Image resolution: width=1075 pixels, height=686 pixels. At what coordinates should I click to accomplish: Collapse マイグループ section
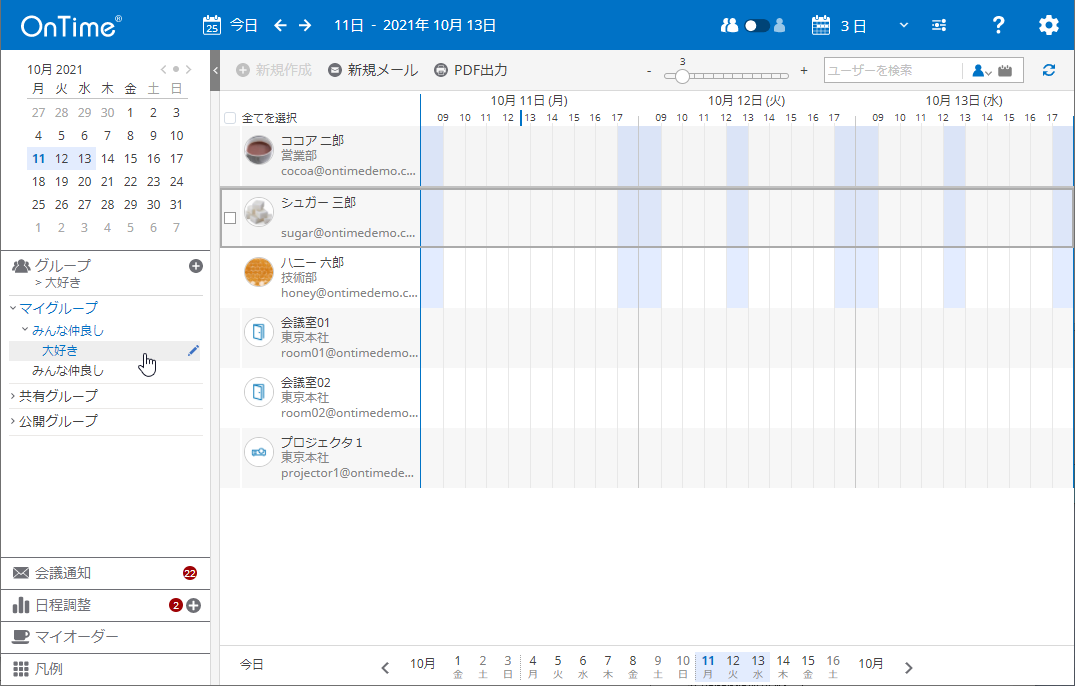coord(13,308)
